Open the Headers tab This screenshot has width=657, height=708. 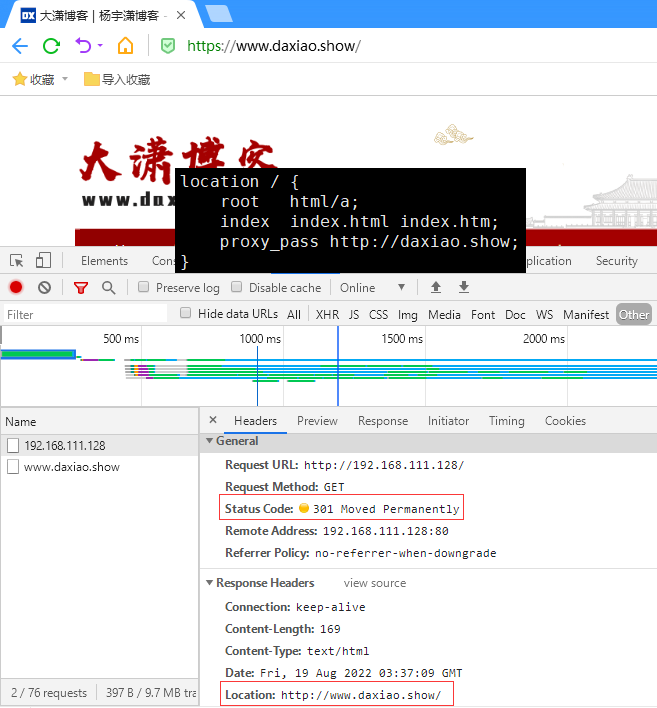256,421
